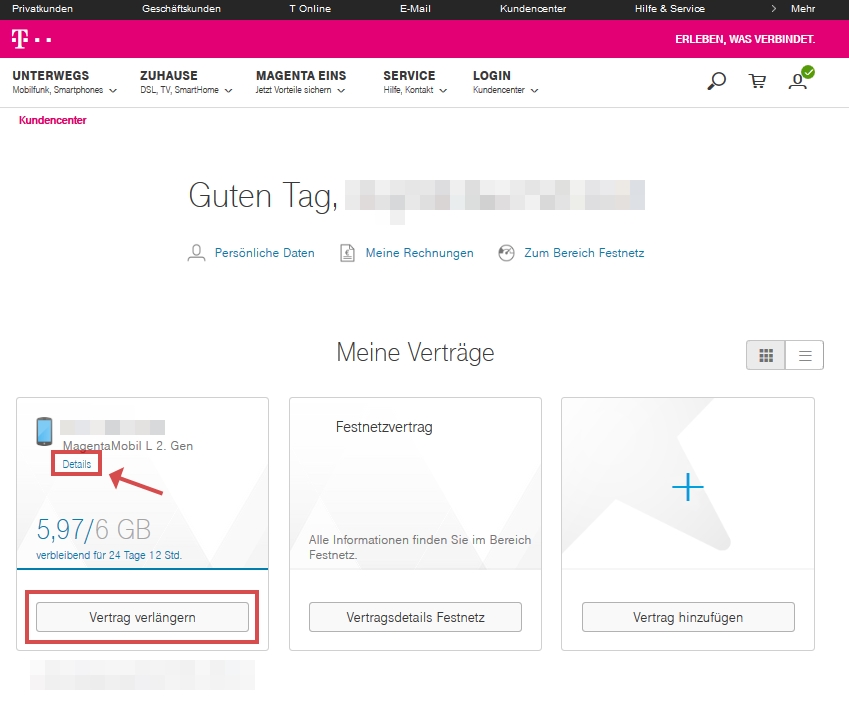Click the document icon beside Meine Rechnungen

coord(347,253)
